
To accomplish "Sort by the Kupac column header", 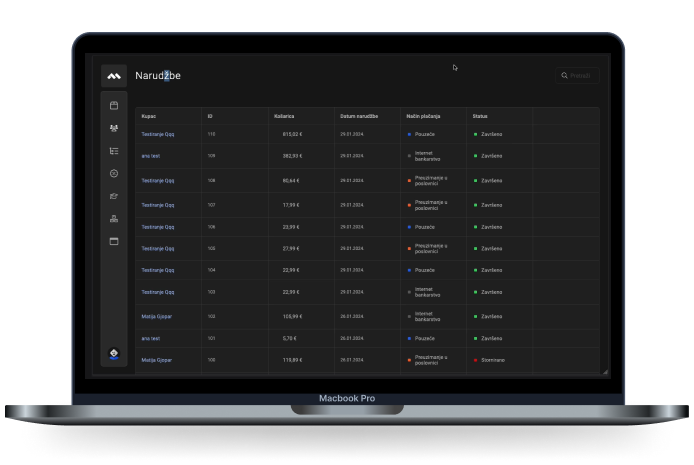I will tap(149, 116).
